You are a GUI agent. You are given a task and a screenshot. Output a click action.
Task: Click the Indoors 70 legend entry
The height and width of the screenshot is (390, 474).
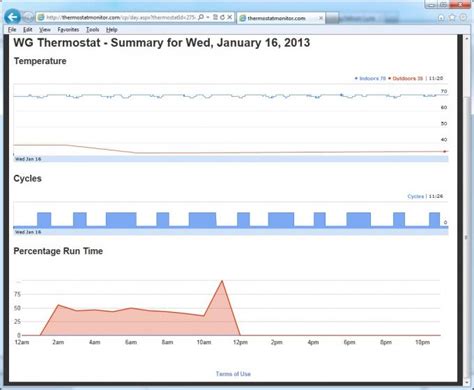coord(370,78)
